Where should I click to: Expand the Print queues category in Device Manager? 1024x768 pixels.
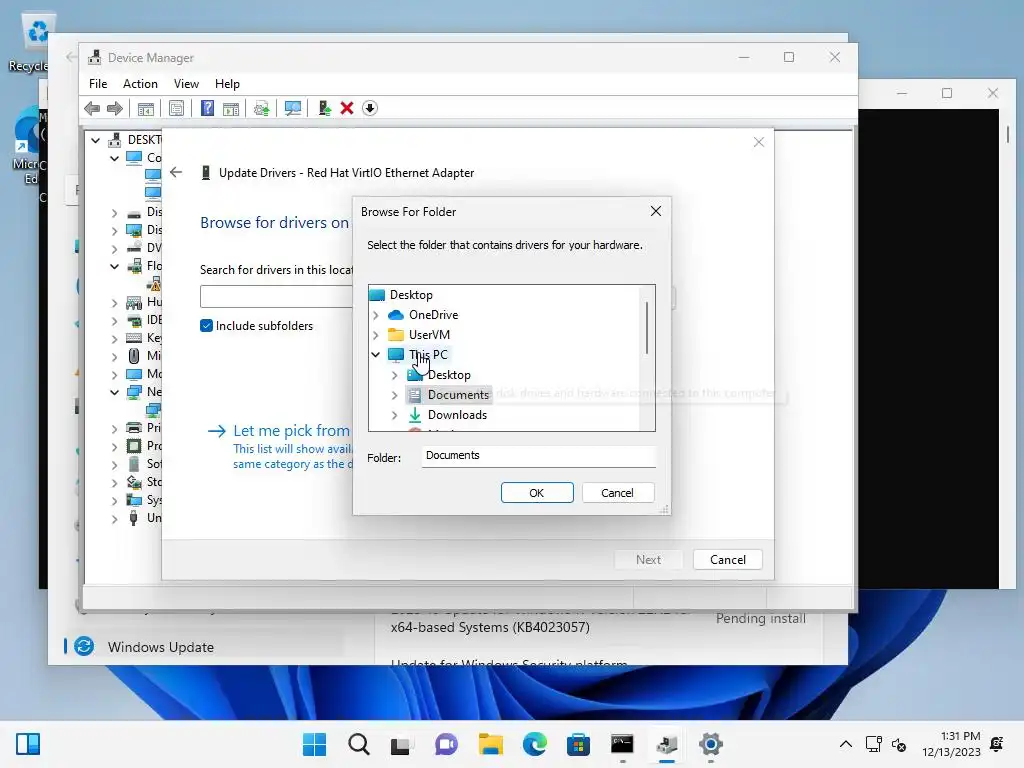coord(114,428)
